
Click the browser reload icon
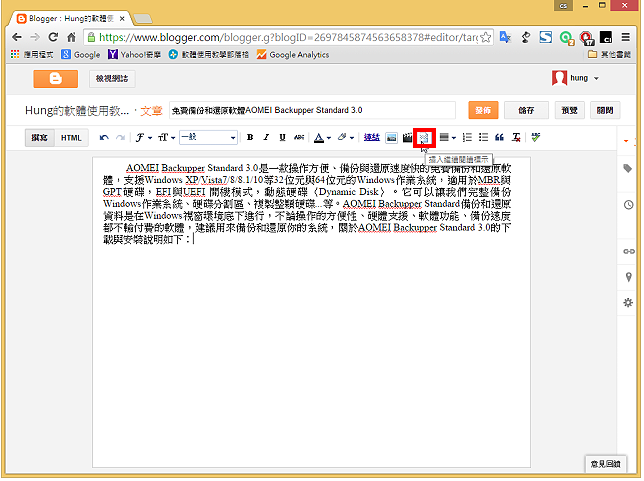(53, 37)
